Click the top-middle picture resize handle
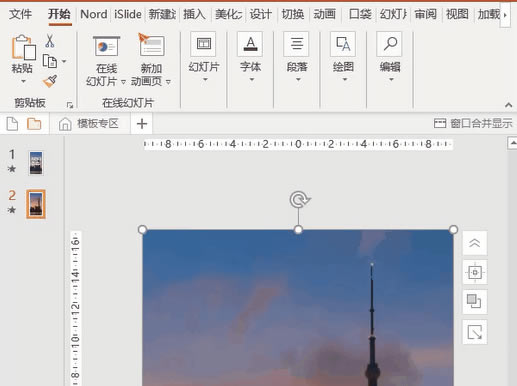The image size is (517, 386). [298, 229]
